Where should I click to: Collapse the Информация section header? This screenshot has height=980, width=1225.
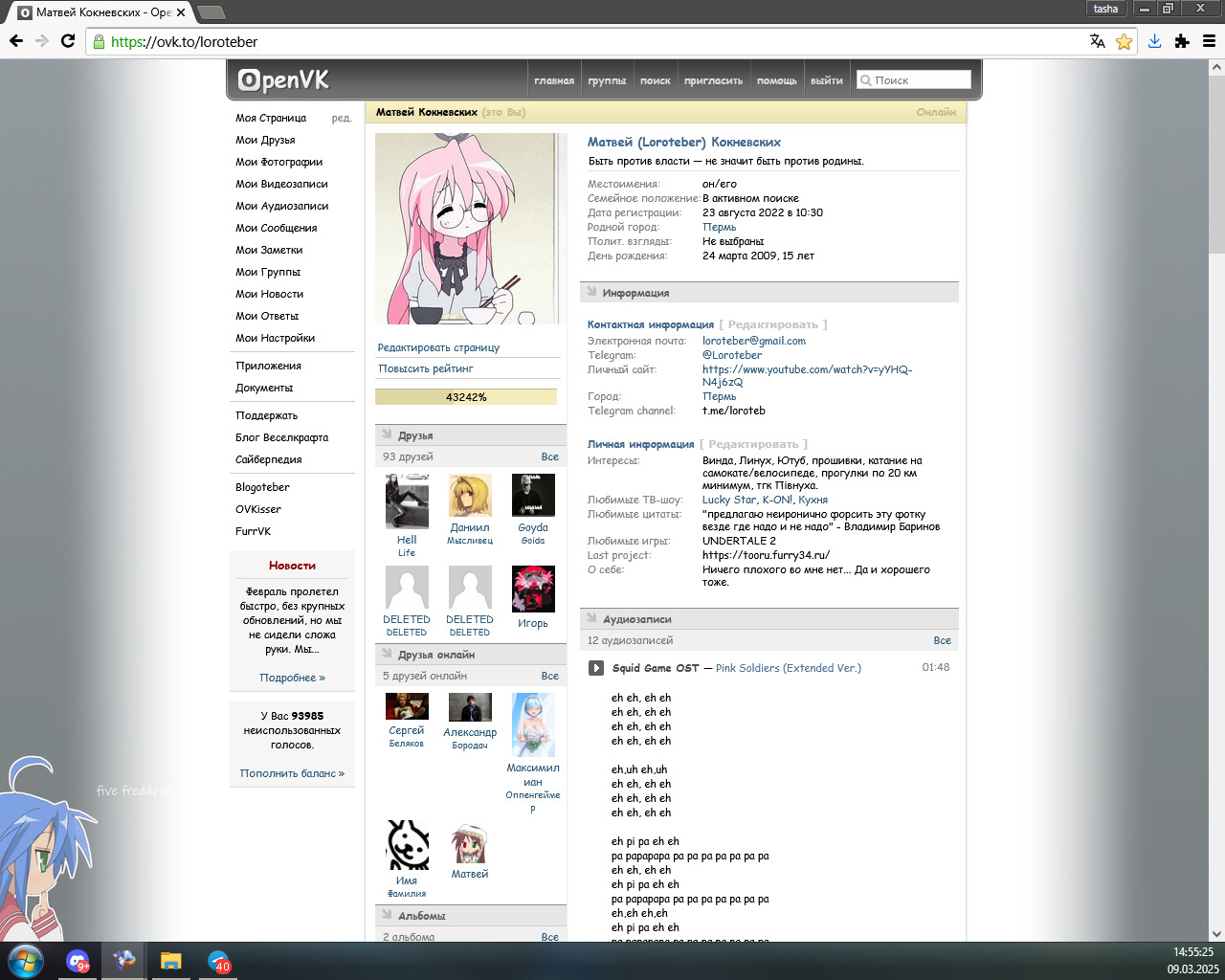769,293
